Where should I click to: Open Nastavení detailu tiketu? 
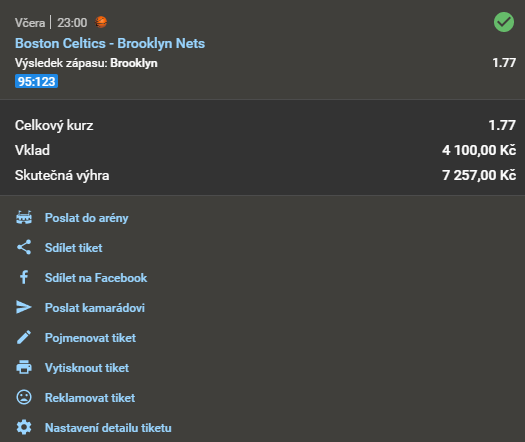108,428
